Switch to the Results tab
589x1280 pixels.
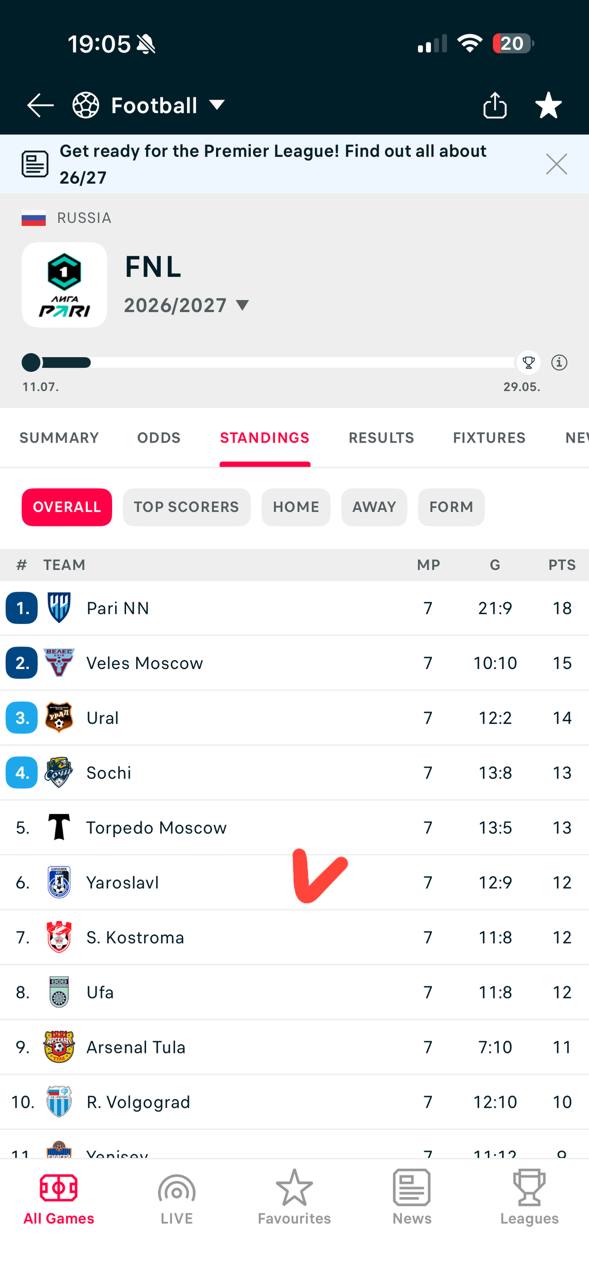click(381, 438)
